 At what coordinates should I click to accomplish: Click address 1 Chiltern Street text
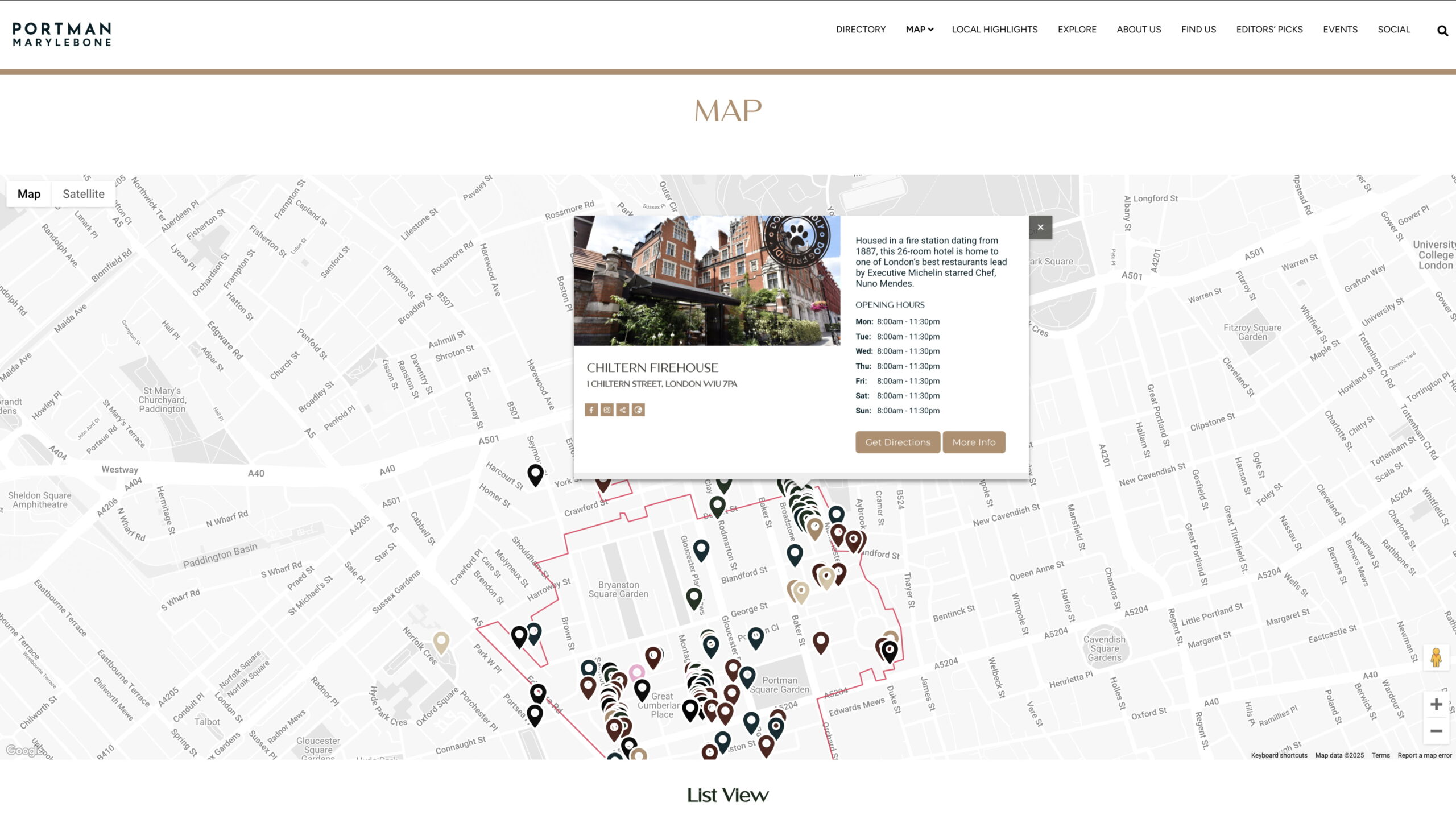click(661, 384)
